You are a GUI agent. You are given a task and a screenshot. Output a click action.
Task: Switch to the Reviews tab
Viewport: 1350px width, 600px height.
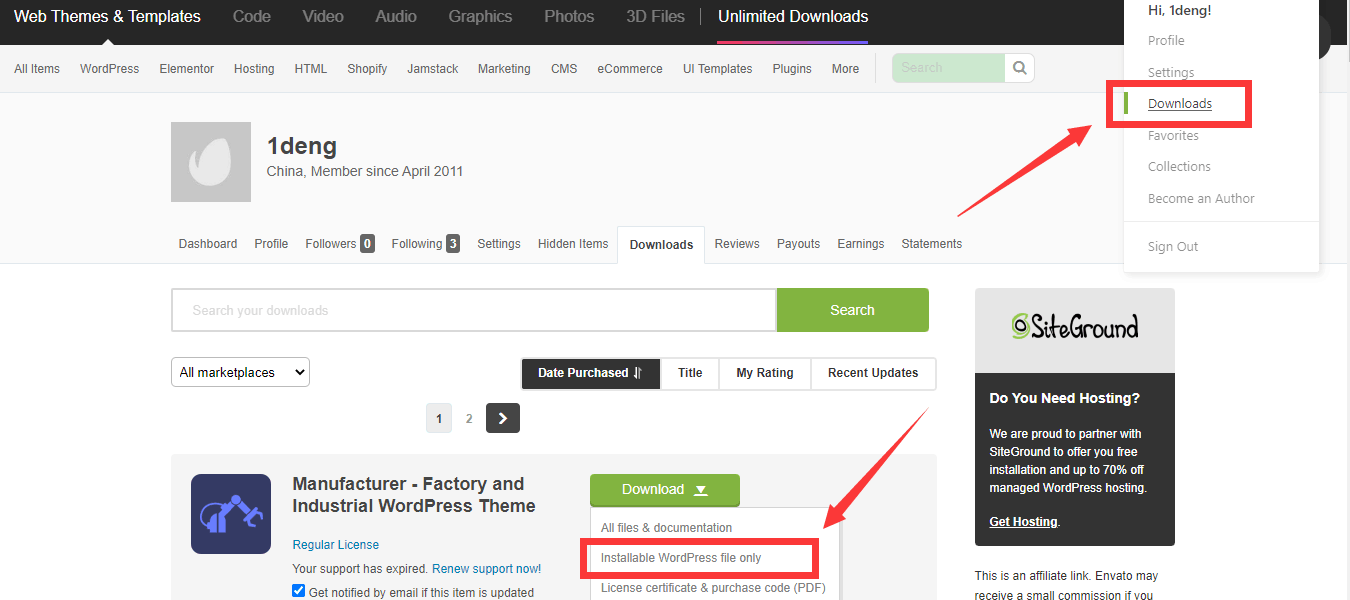tap(737, 244)
